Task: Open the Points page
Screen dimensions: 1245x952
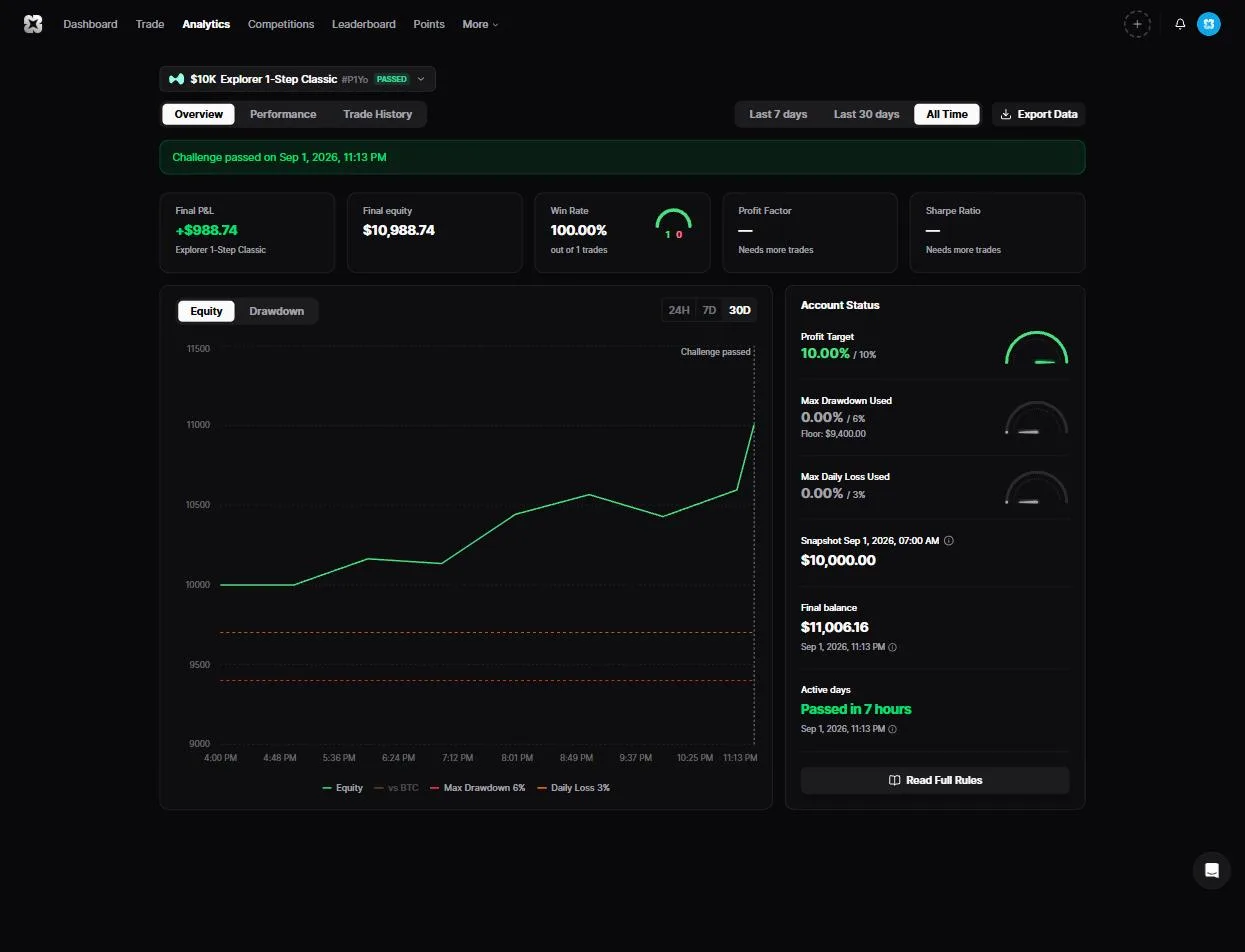Action: [429, 24]
